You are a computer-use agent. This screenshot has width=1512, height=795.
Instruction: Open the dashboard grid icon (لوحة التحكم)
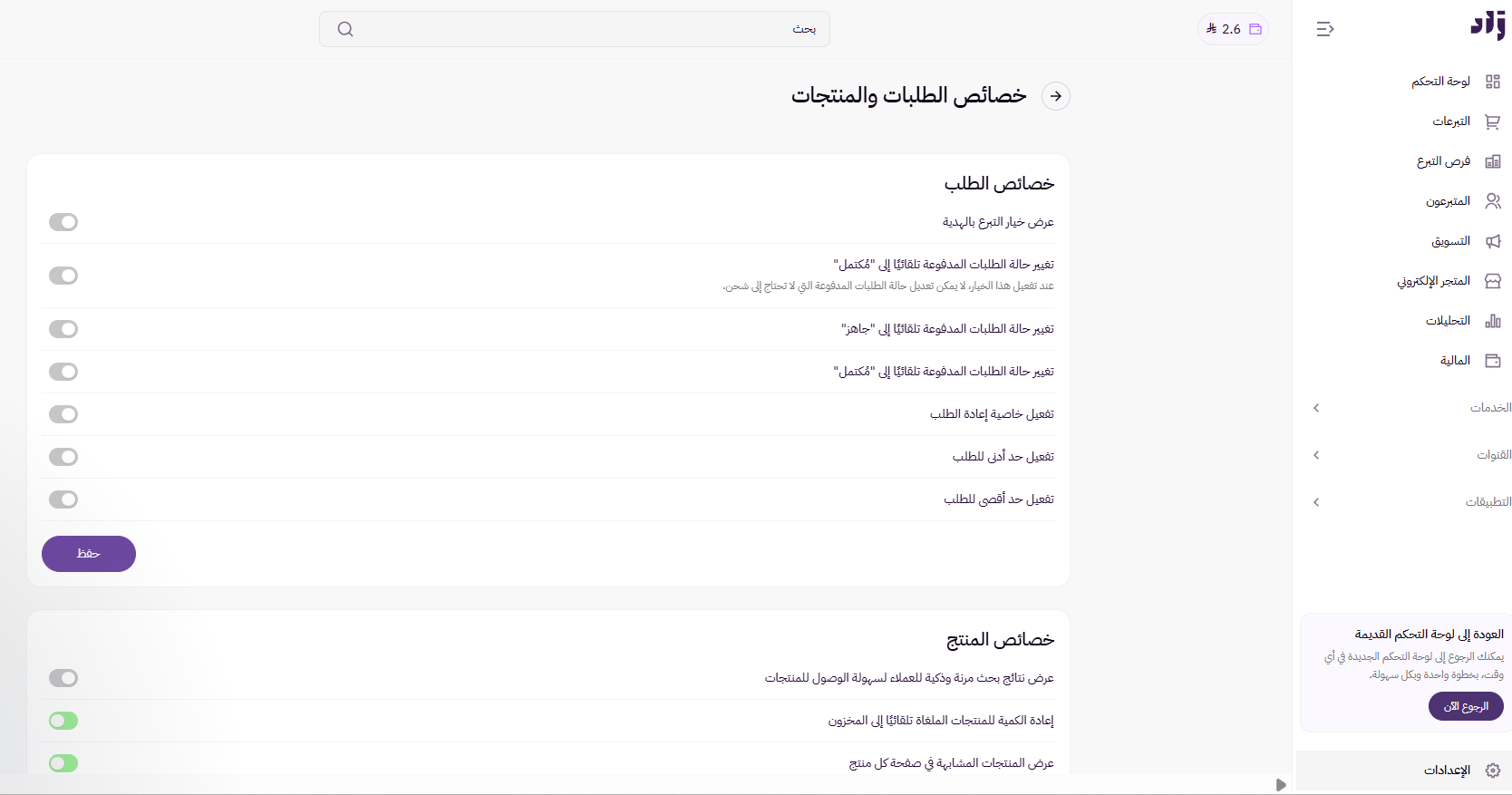click(1493, 82)
